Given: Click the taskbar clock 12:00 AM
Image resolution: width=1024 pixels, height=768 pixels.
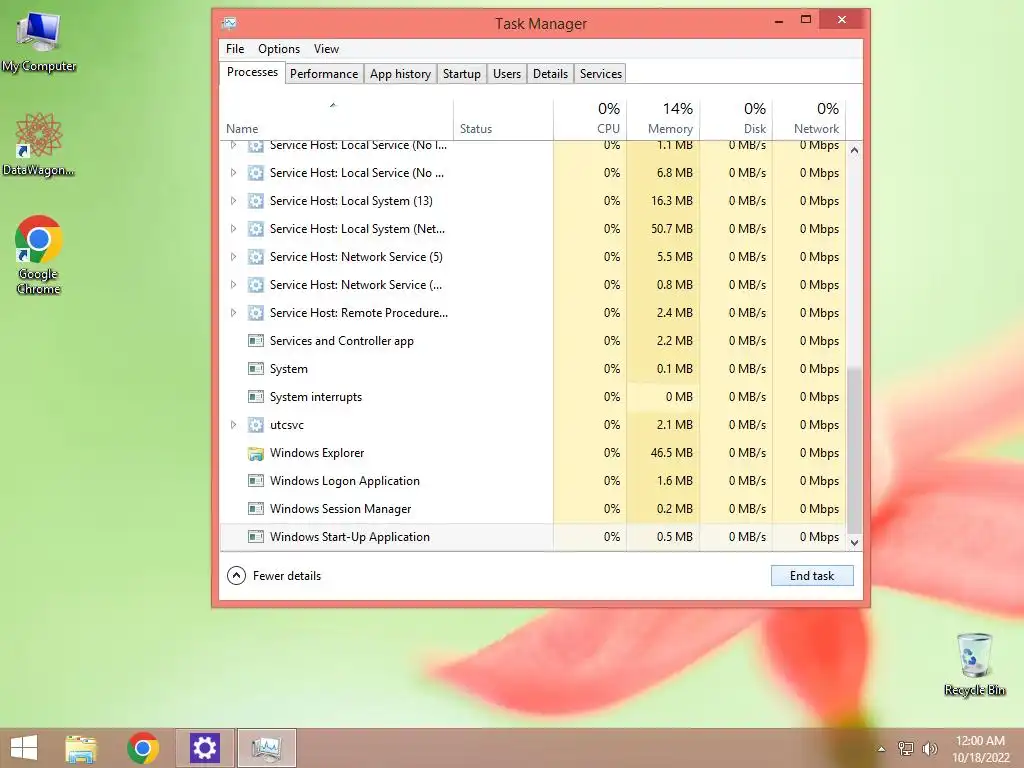Looking at the screenshot, I should 980,741.
